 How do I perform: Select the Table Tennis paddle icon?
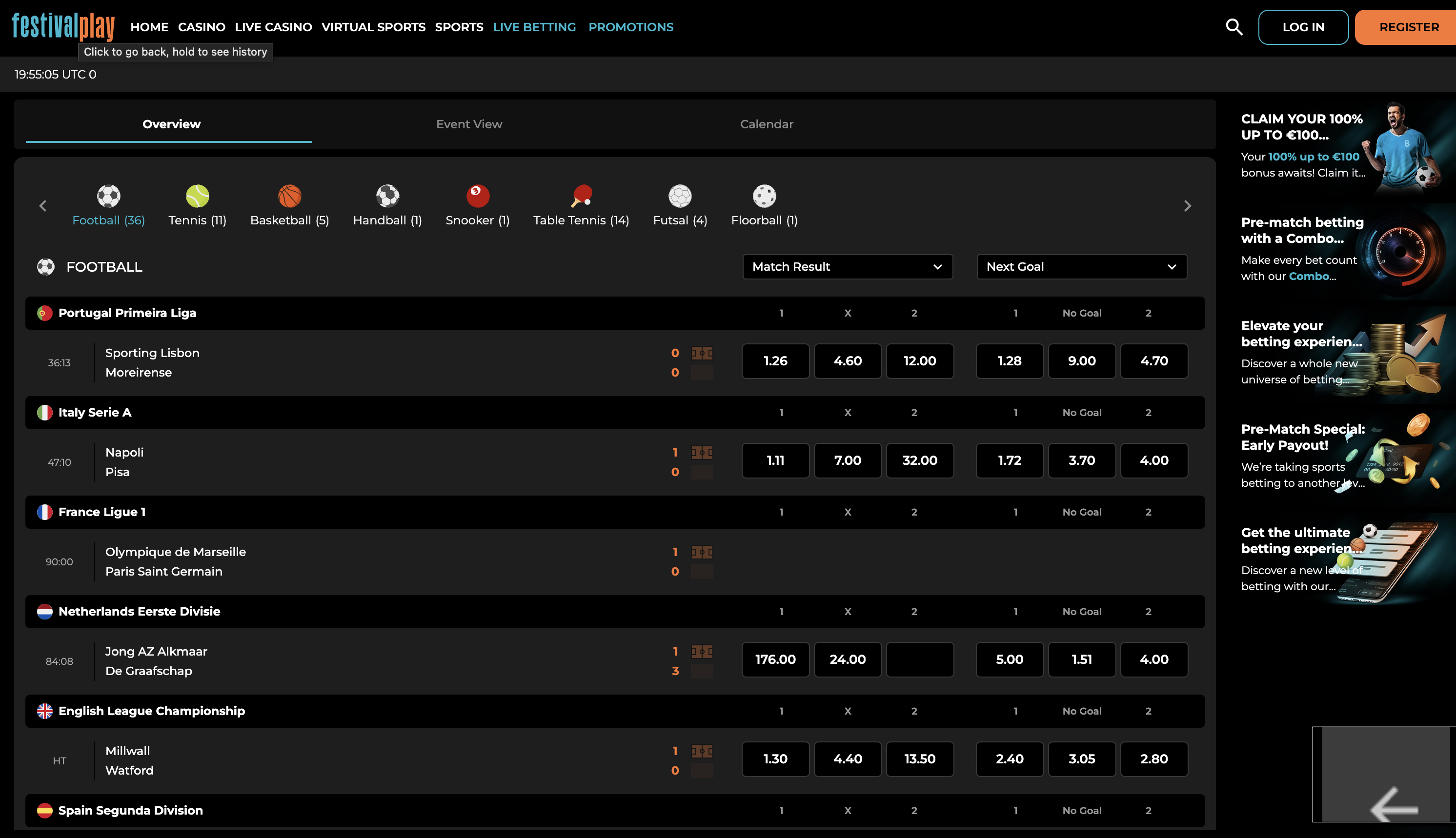point(582,196)
